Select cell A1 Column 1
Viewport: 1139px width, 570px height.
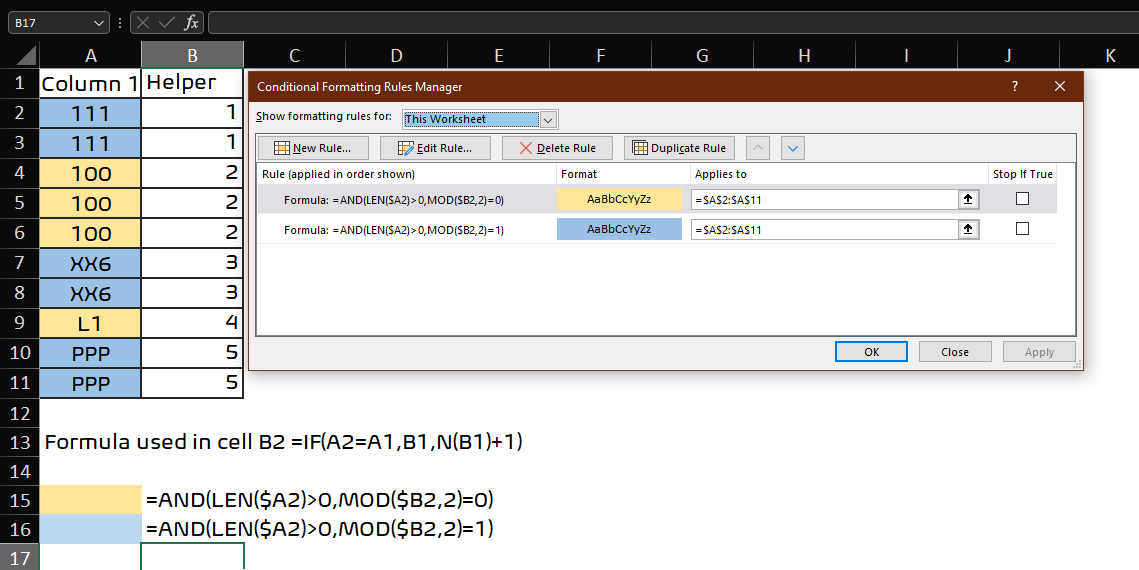coord(90,84)
